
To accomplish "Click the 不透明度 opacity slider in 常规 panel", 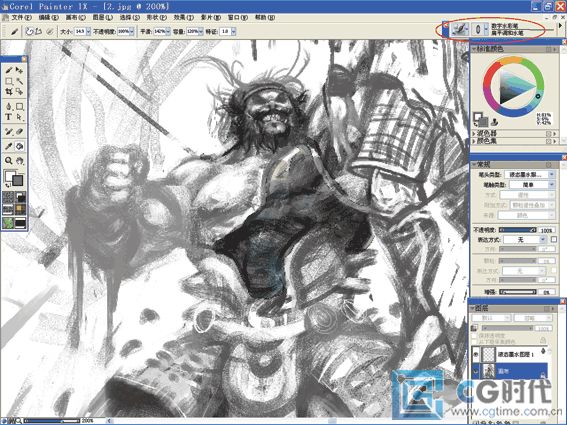I will click(x=518, y=230).
